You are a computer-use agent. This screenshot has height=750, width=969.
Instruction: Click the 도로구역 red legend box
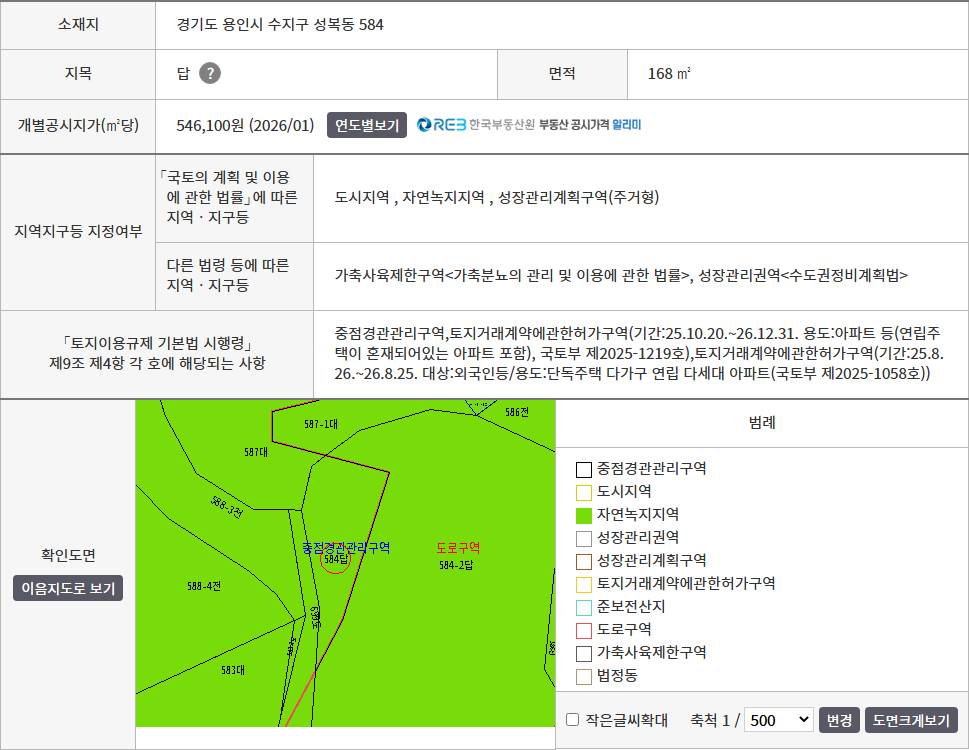pyautogui.click(x=583, y=630)
